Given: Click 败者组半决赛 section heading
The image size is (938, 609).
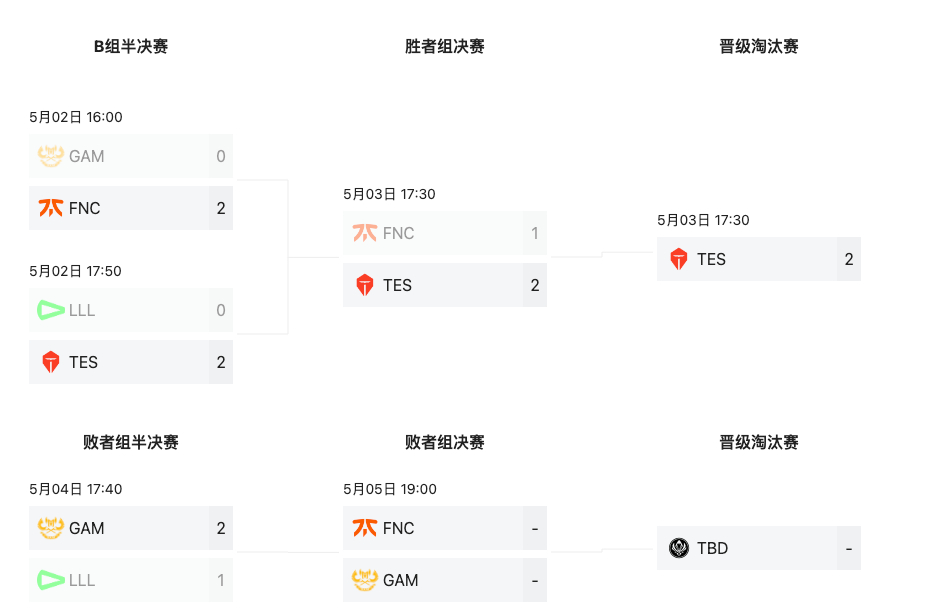Looking at the screenshot, I should pos(131,442).
